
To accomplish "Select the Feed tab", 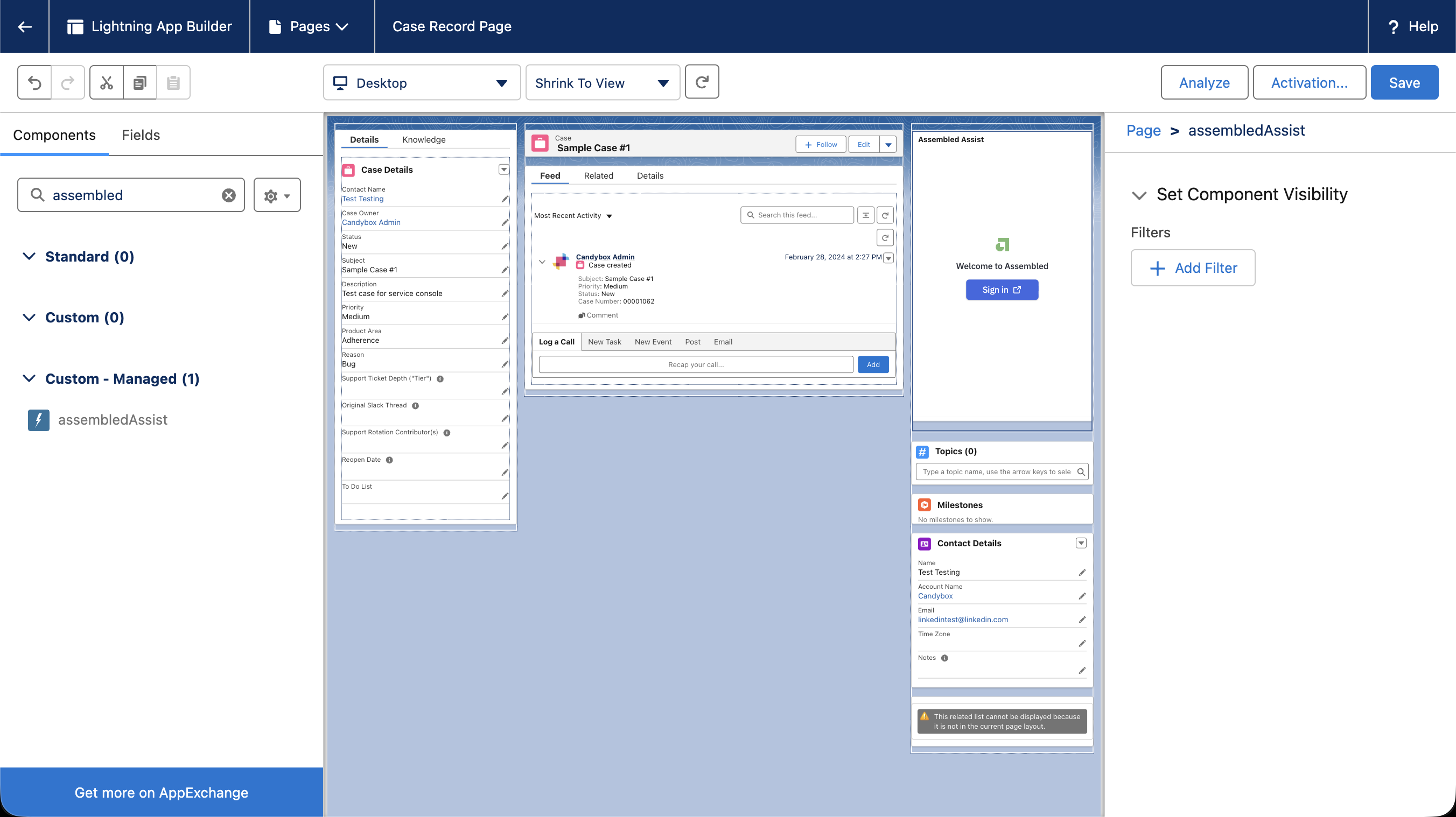I will 550,175.
